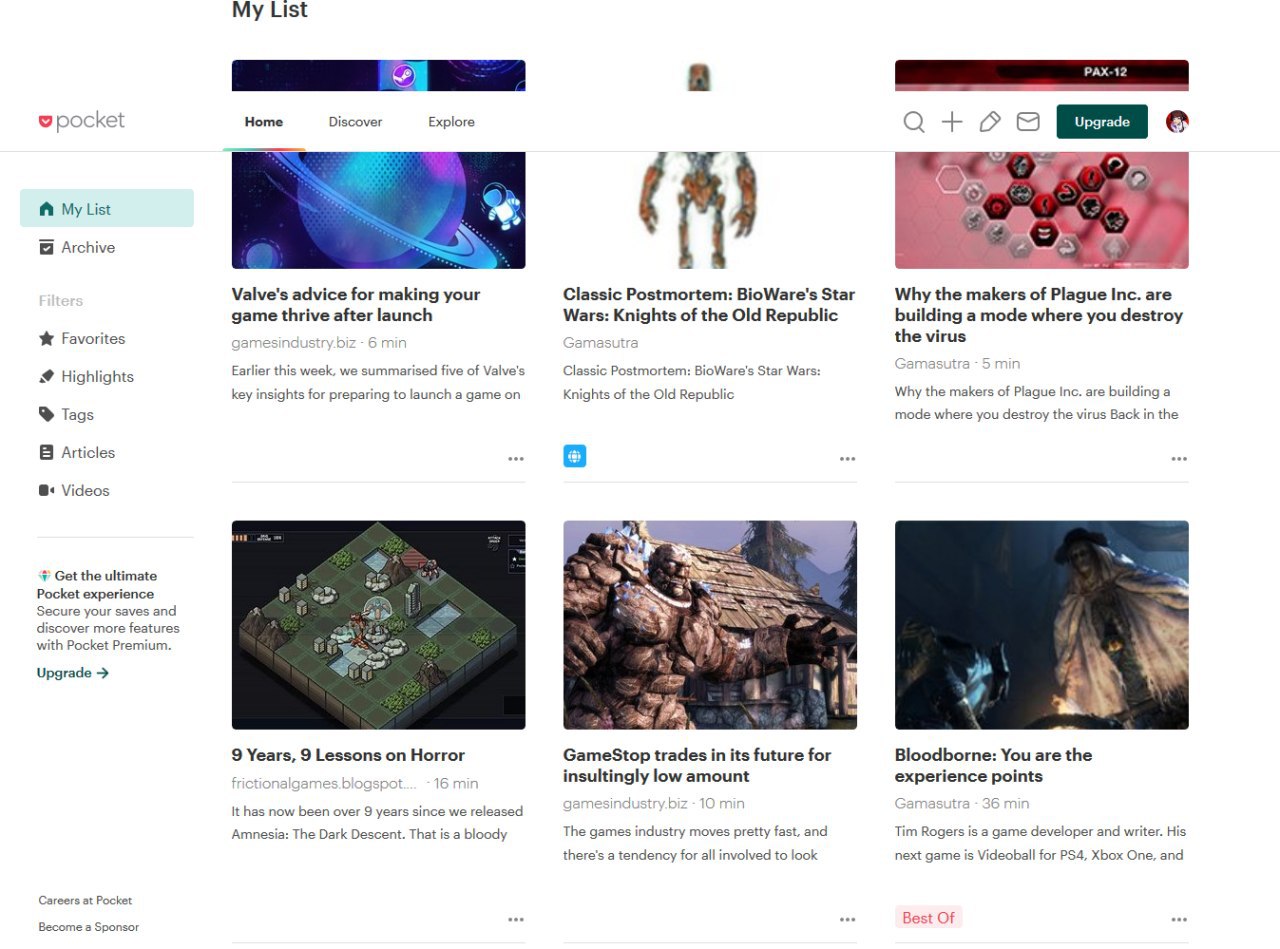Follow the sidebar Upgrade arrow link
This screenshot has height=949, width=1280.
click(73, 673)
